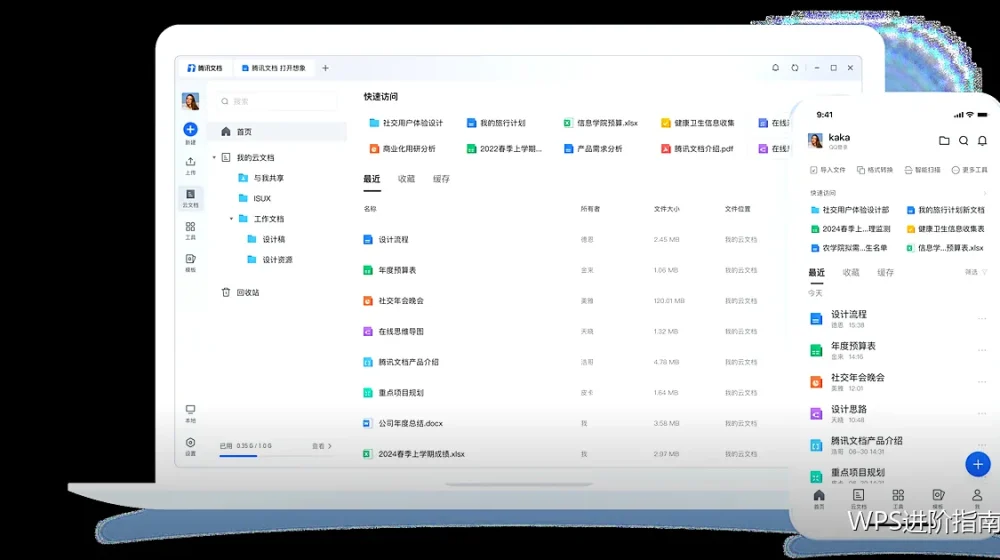The image size is (1000, 560).
Task: Click the user avatar in the laptop sidebar
Action: pos(190,101)
